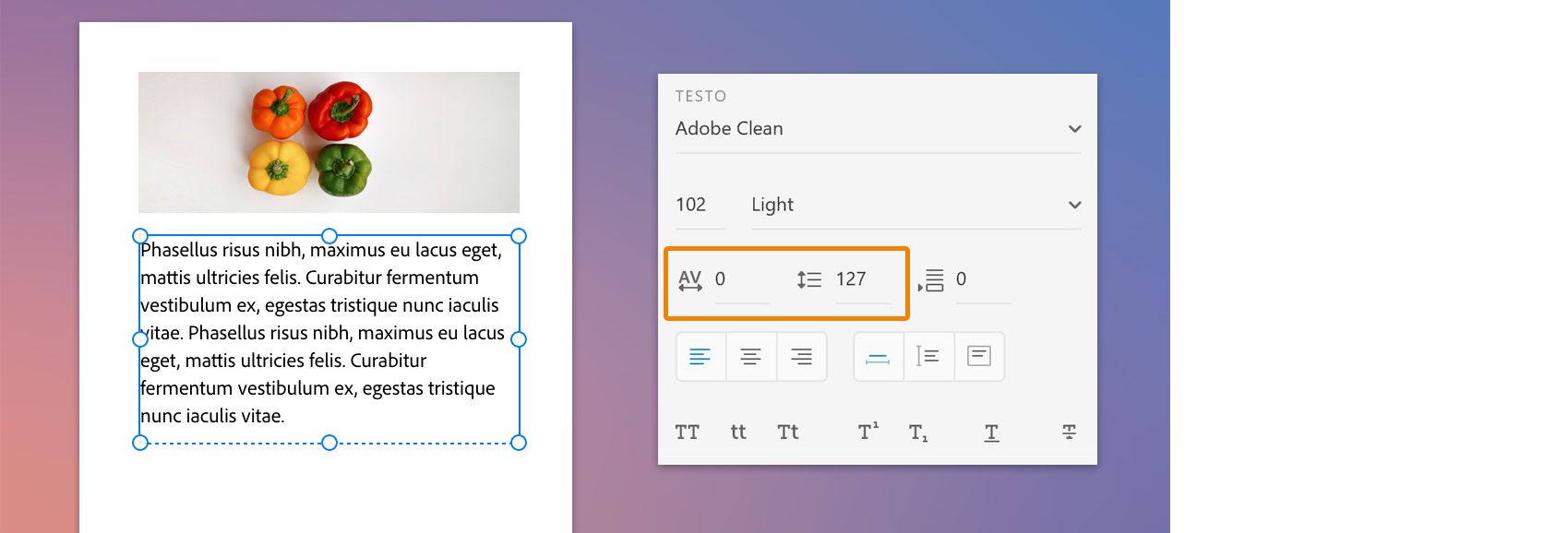Image resolution: width=1568 pixels, height=533 pixels.
Task: Apply subscript formatting
Action: pyautogui.click(x=918, y=432)
